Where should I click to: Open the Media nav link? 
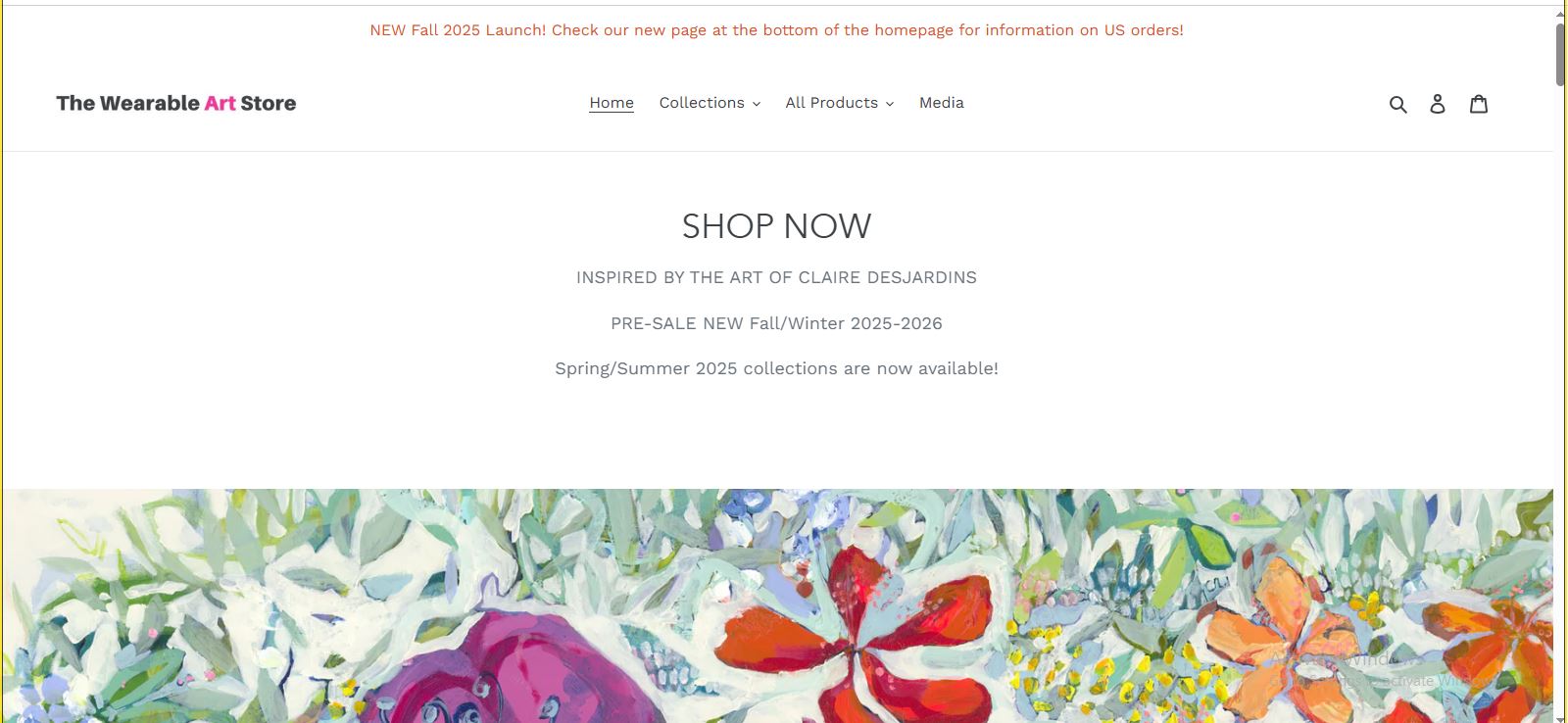[942, 103]
